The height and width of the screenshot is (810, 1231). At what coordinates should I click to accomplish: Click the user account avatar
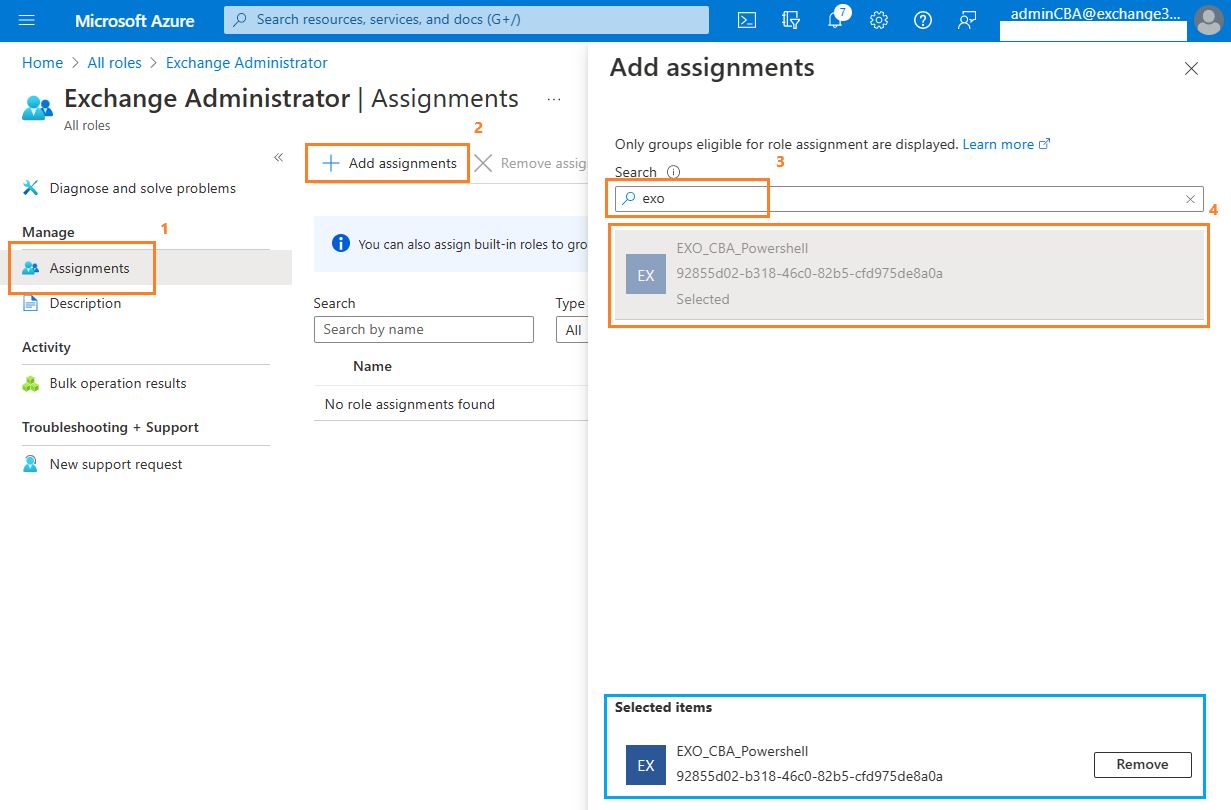point(1208,20)
